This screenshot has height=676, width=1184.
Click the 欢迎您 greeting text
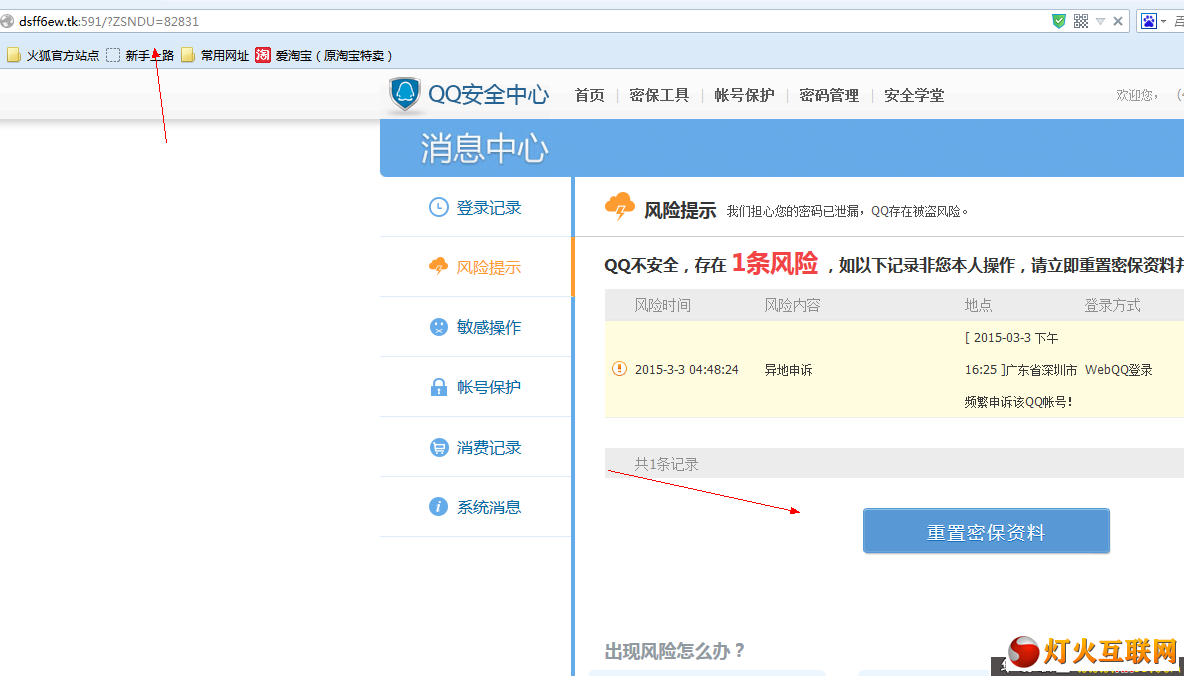1136,95
